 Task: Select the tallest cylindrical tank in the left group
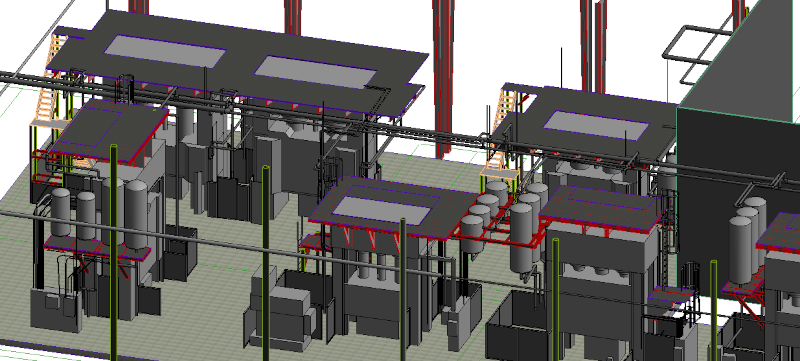pyautogui.click(x=136, y=214)
